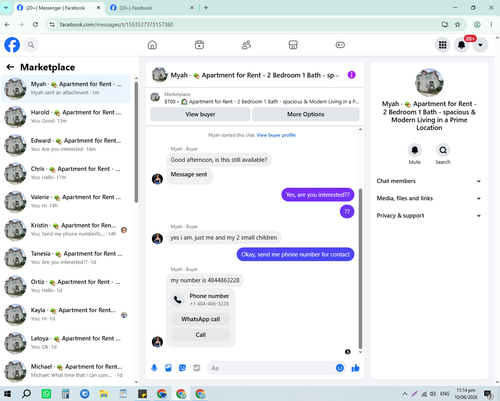The height and width of the screenshot is (401, 500).
Task: Open the Kristin conversation
Action: (66, 230)
